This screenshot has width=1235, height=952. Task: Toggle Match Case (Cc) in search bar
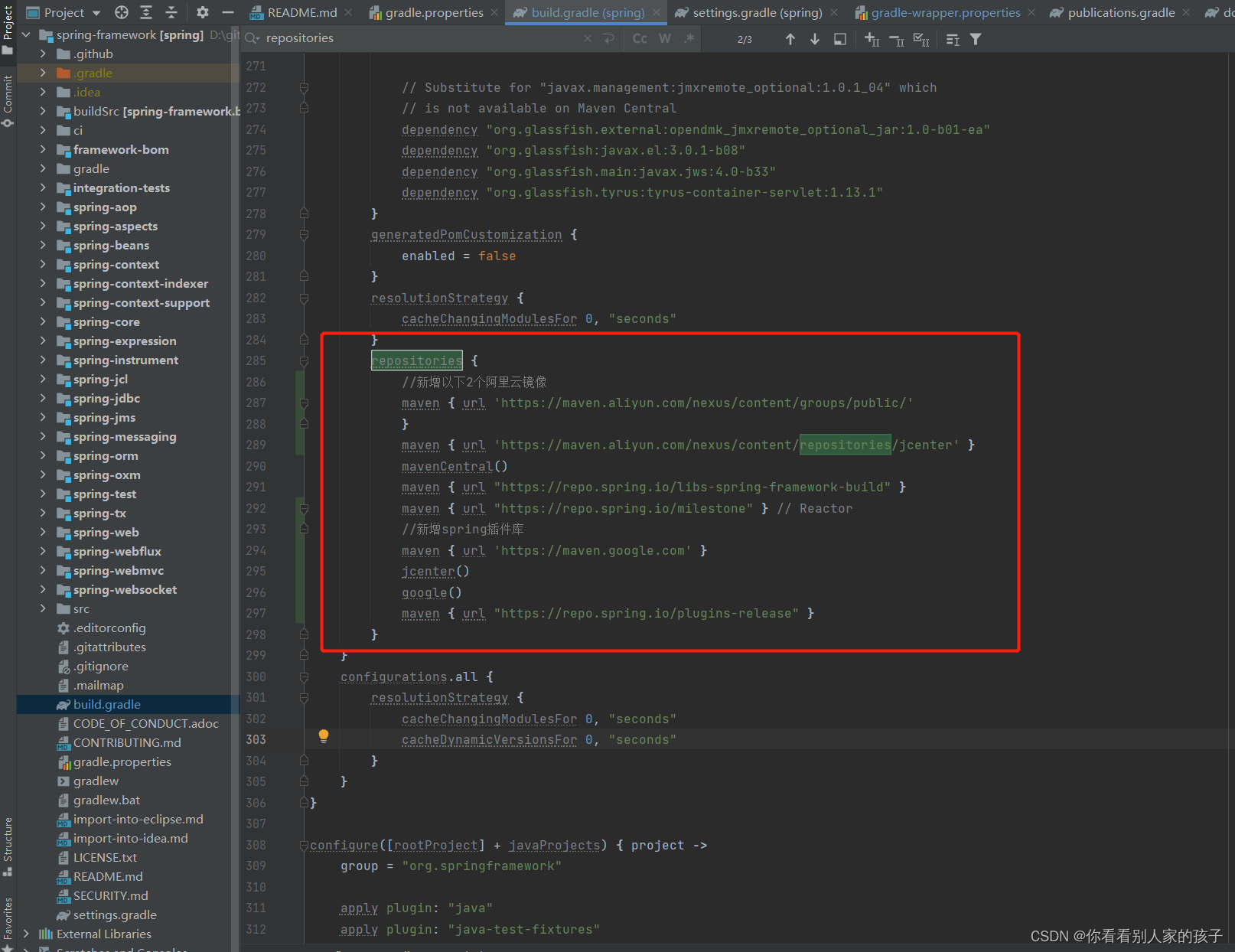(x=640, y=38)
